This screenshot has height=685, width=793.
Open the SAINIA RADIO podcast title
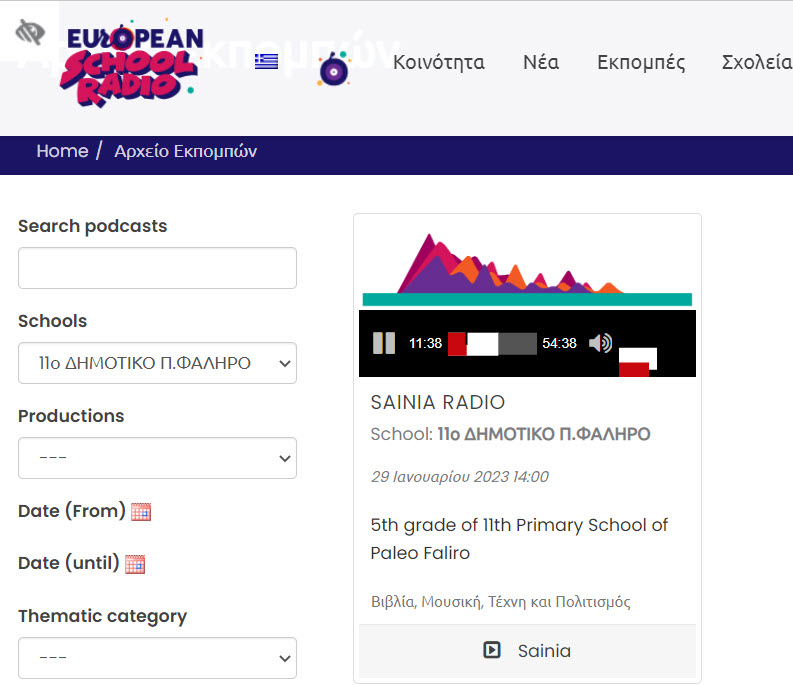click(437, 402)
